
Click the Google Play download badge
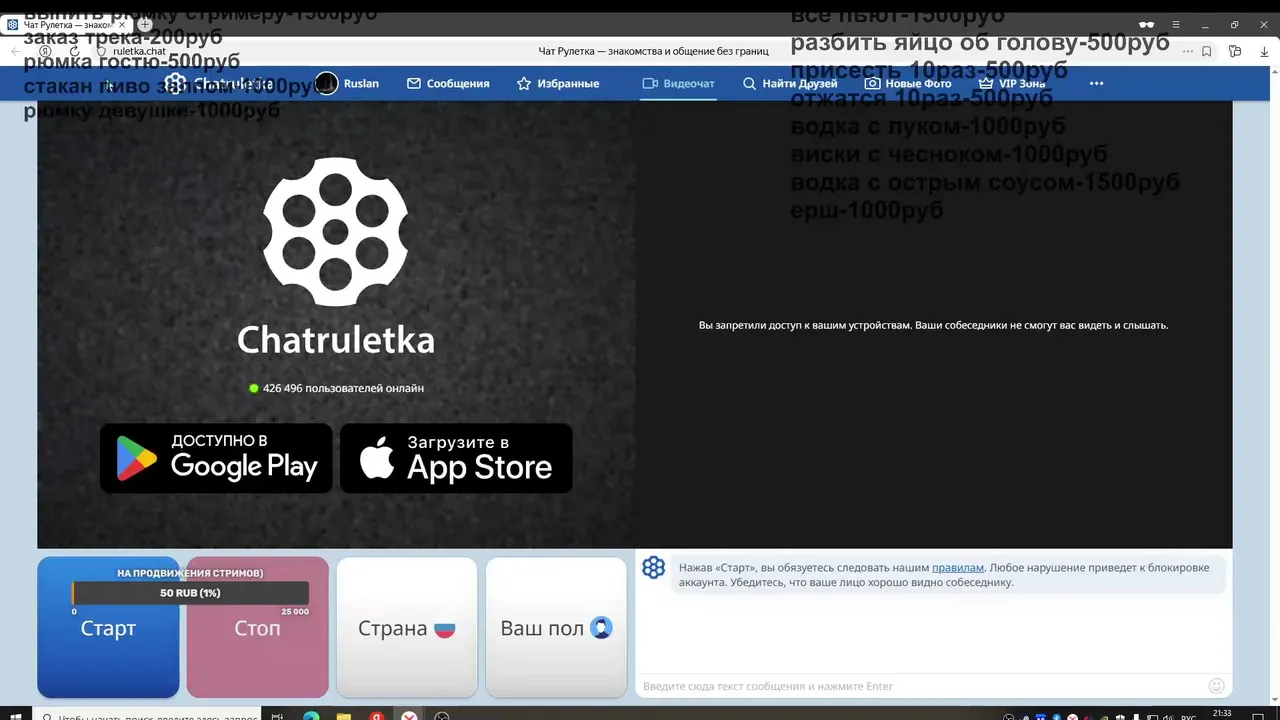click(x=216, y=458)
